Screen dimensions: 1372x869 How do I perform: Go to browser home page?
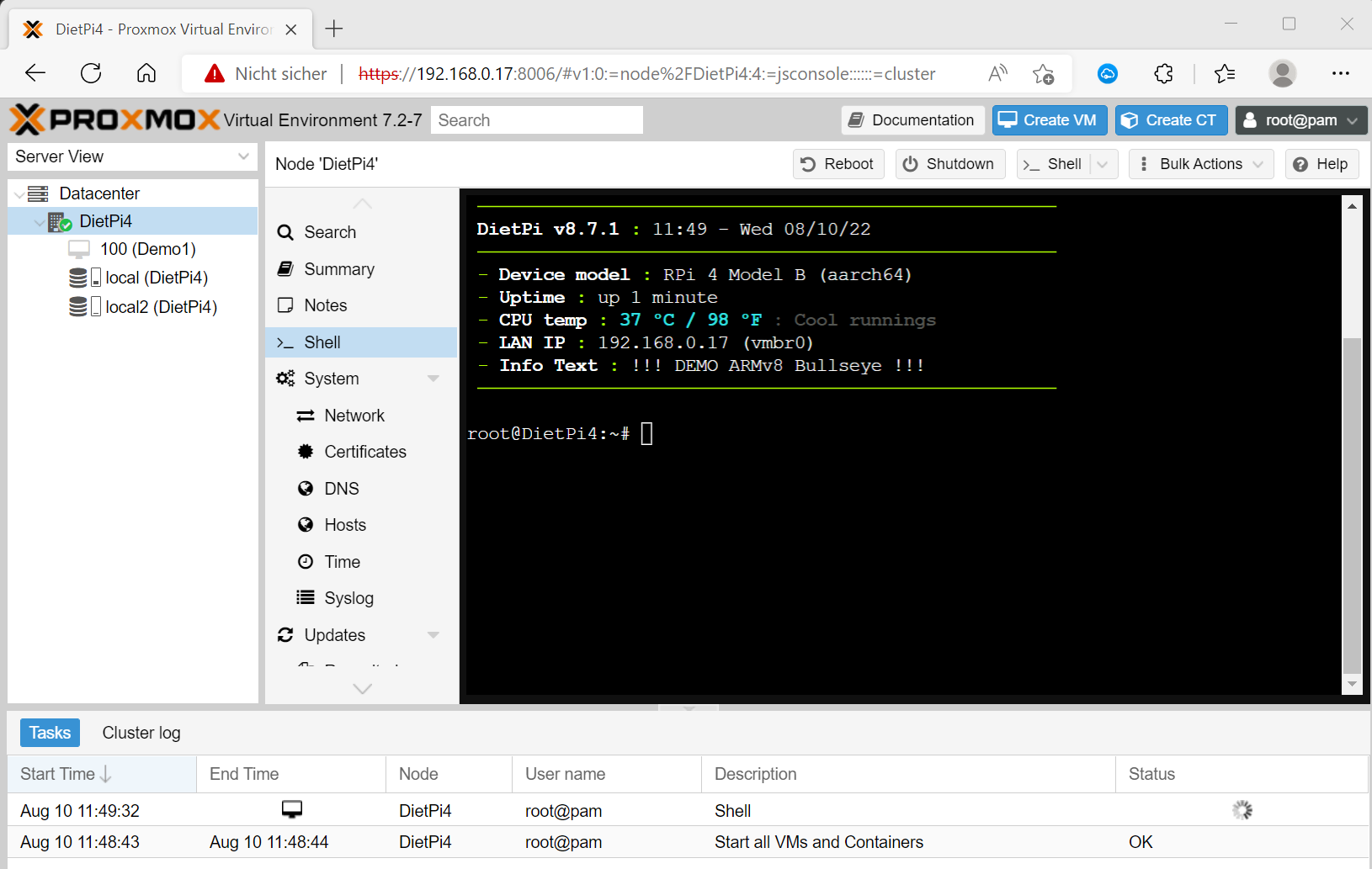[x=146, y=73]
